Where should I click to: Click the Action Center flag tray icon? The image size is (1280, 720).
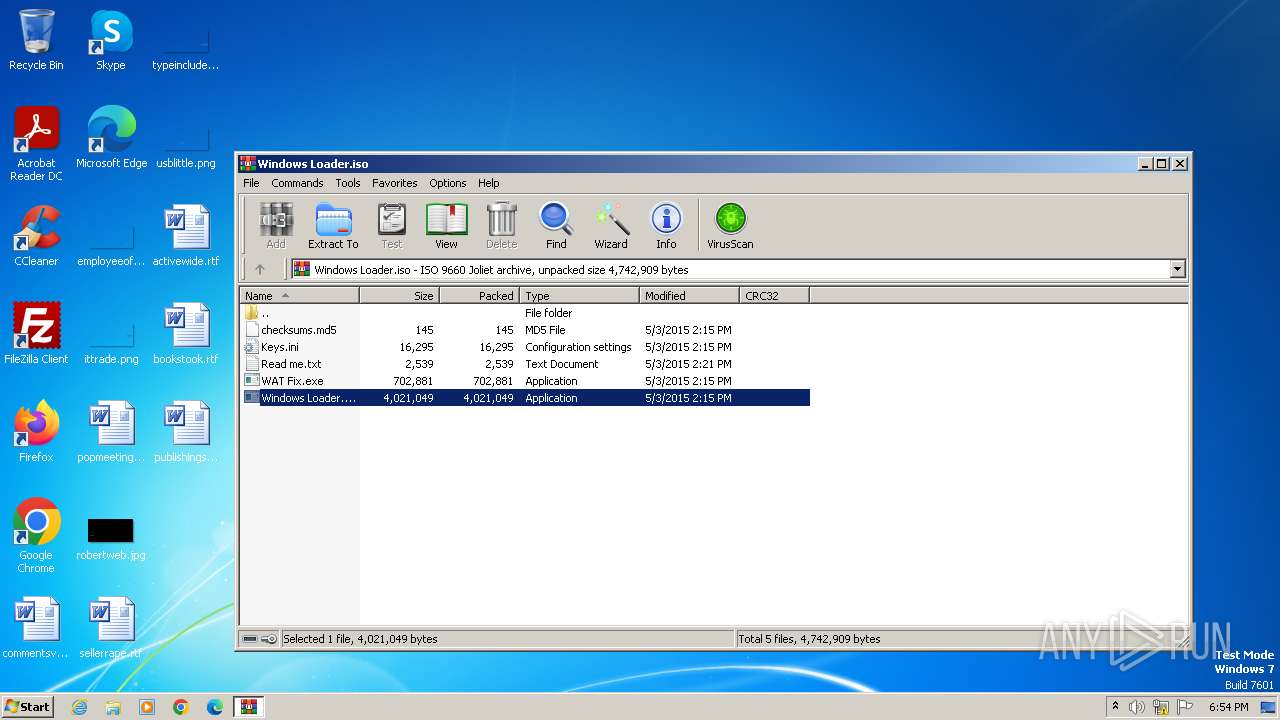click(x=1185, y=707)
